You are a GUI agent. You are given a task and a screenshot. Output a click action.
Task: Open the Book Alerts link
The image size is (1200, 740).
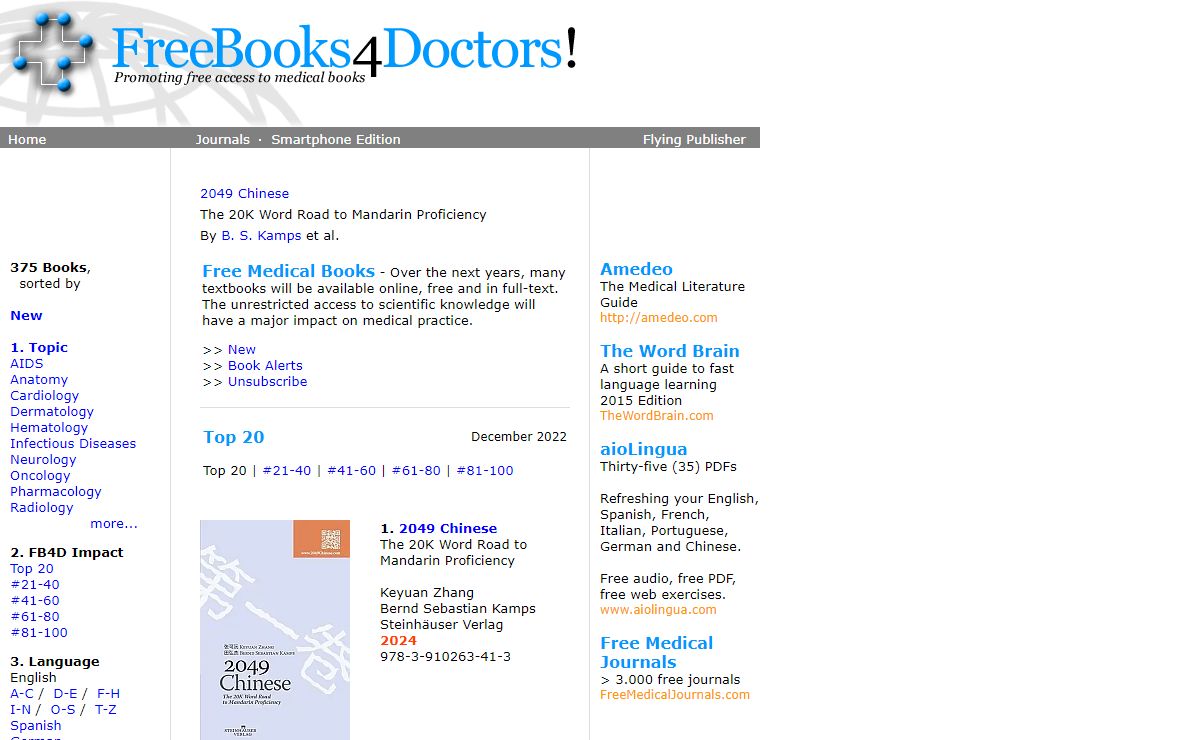[265, 366]
